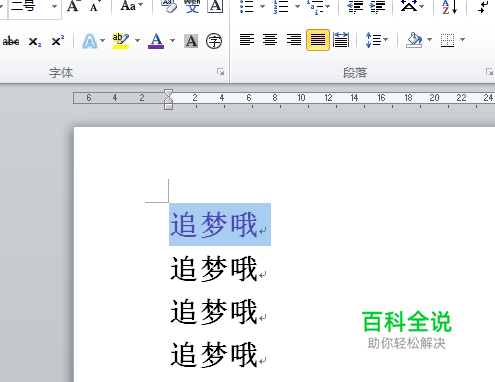Screen dimensions: 495x382
Task: Open the font size dropdown arrow
Action: tap(54, 6)
